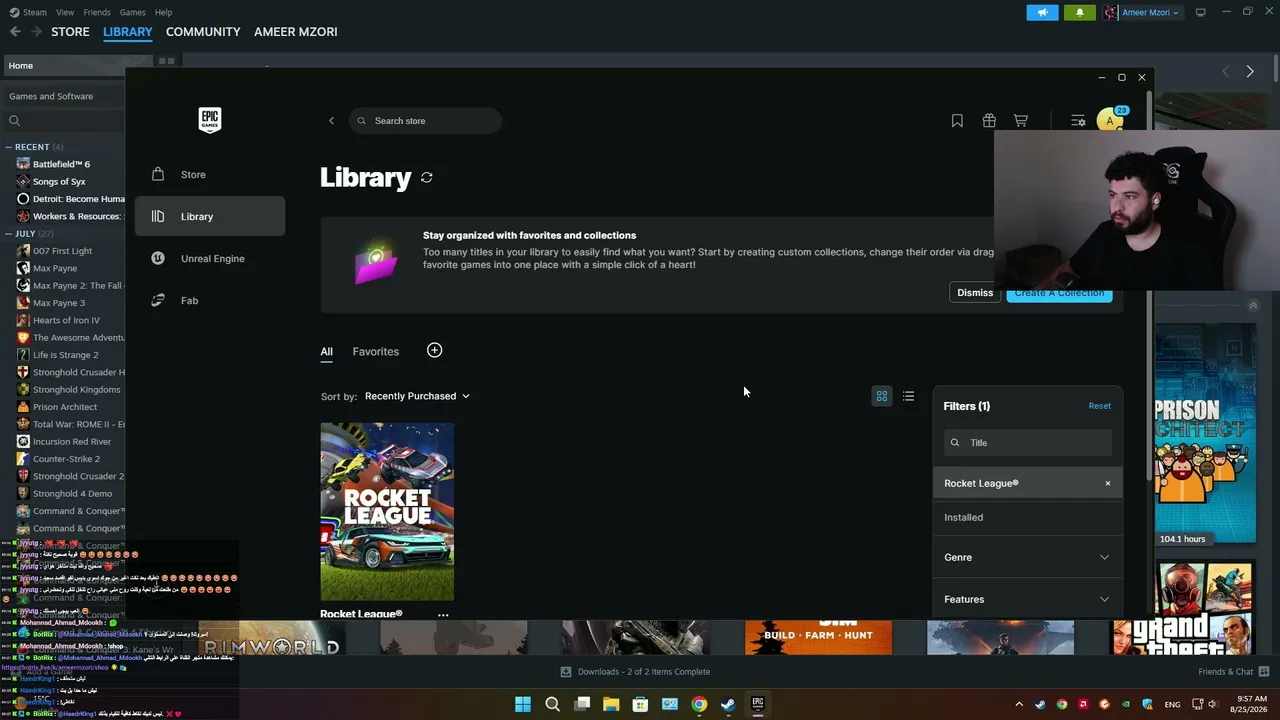Open Fab in the Epic sidebar
Screen dimensions: 1280x720
[x=210, y=300]
